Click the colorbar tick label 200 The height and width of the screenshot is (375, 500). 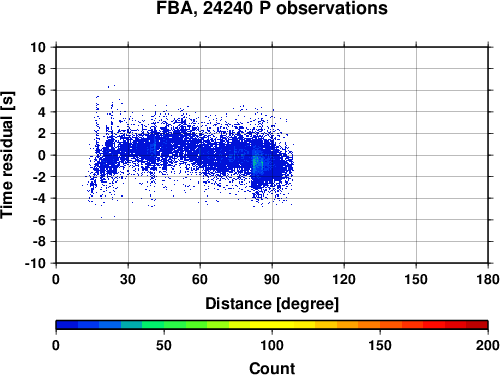488,345
